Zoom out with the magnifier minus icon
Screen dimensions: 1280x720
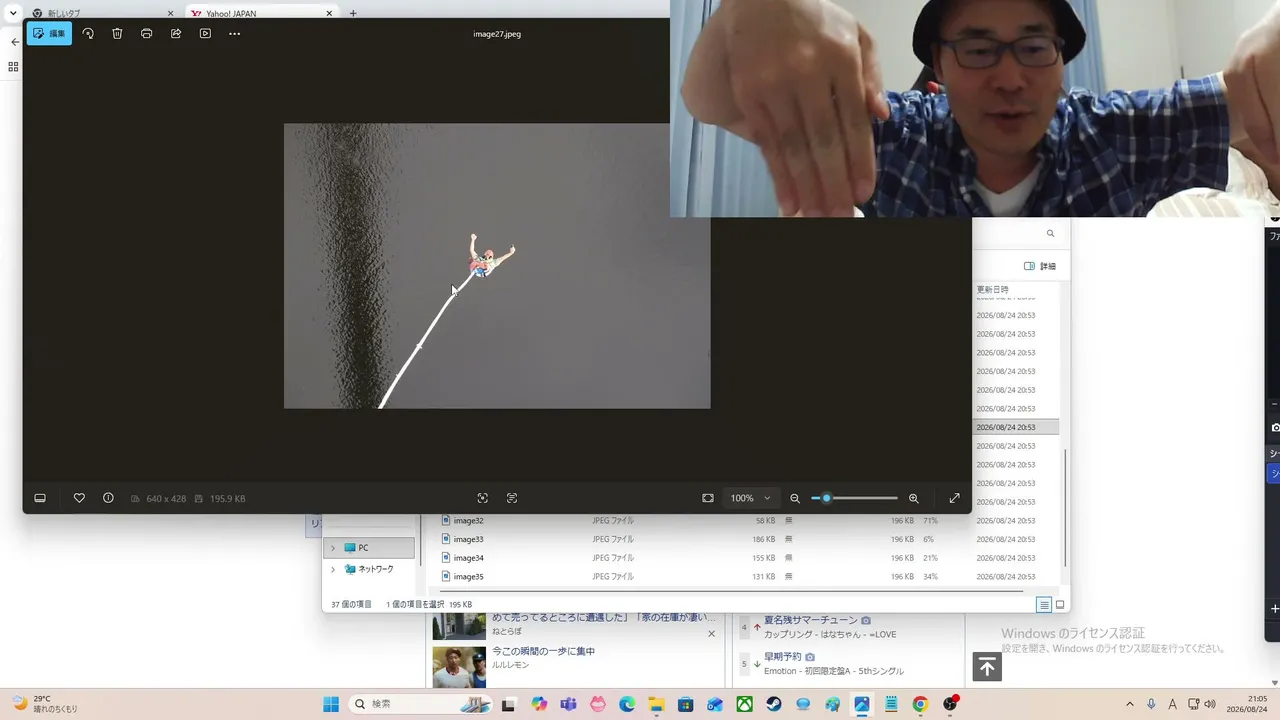point(795,498)
